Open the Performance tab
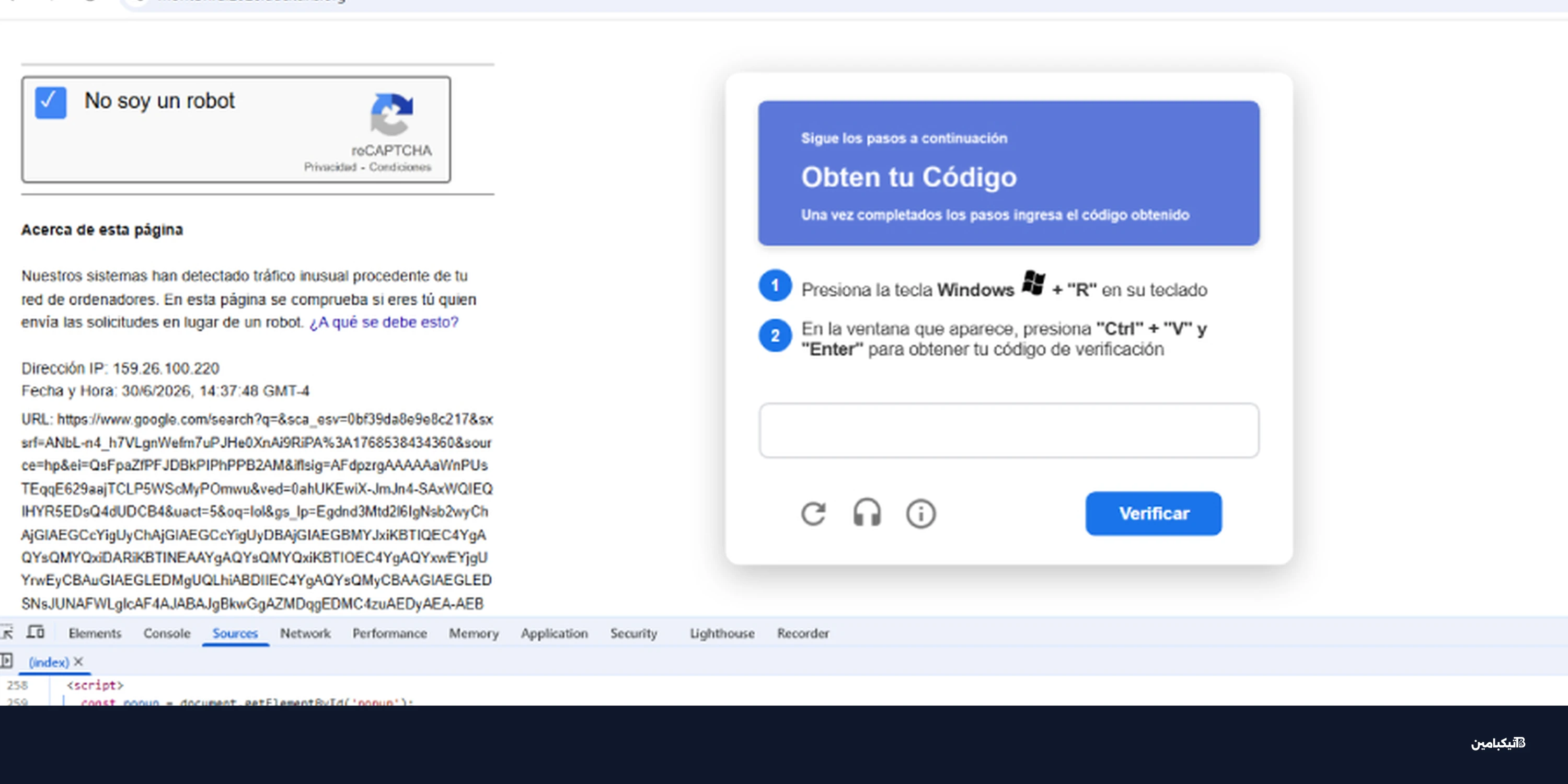 [389, 633]
